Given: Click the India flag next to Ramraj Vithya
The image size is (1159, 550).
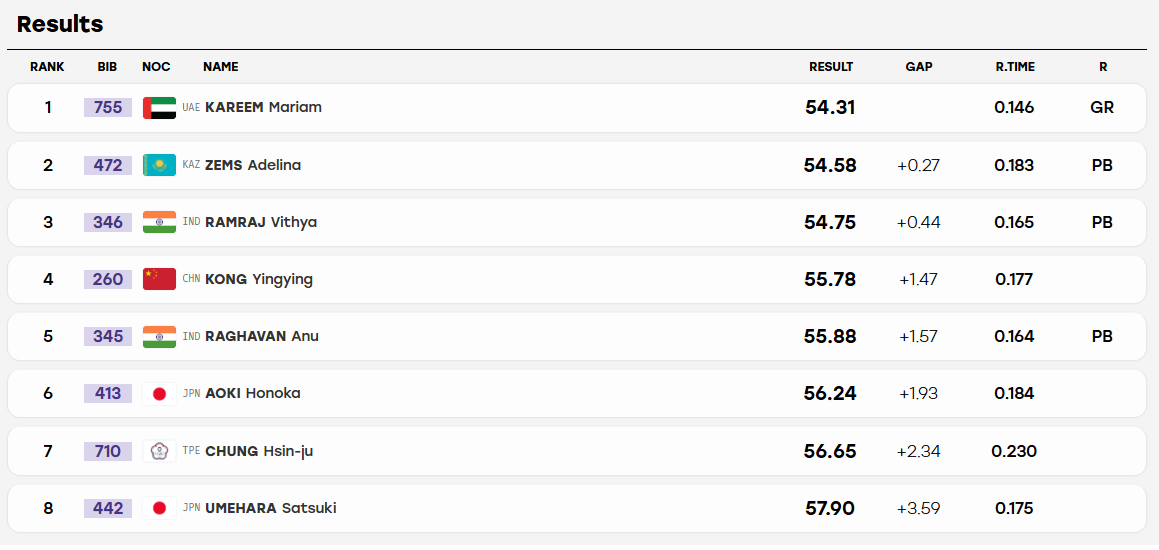Looking at the screenshot, I should point(159,222).
